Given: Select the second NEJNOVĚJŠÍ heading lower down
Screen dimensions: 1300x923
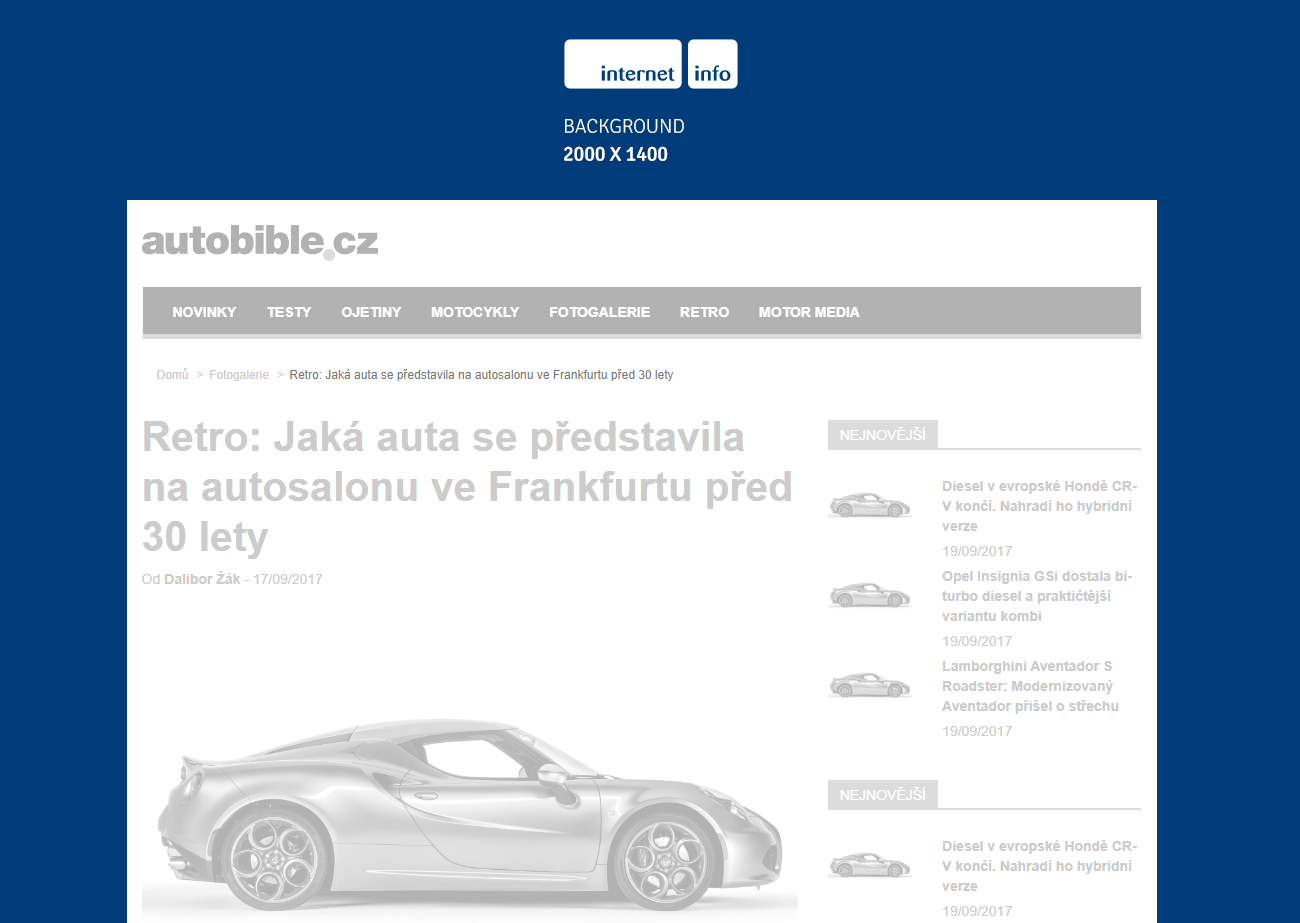Looking at the screenshot, I should pos(883,795).
